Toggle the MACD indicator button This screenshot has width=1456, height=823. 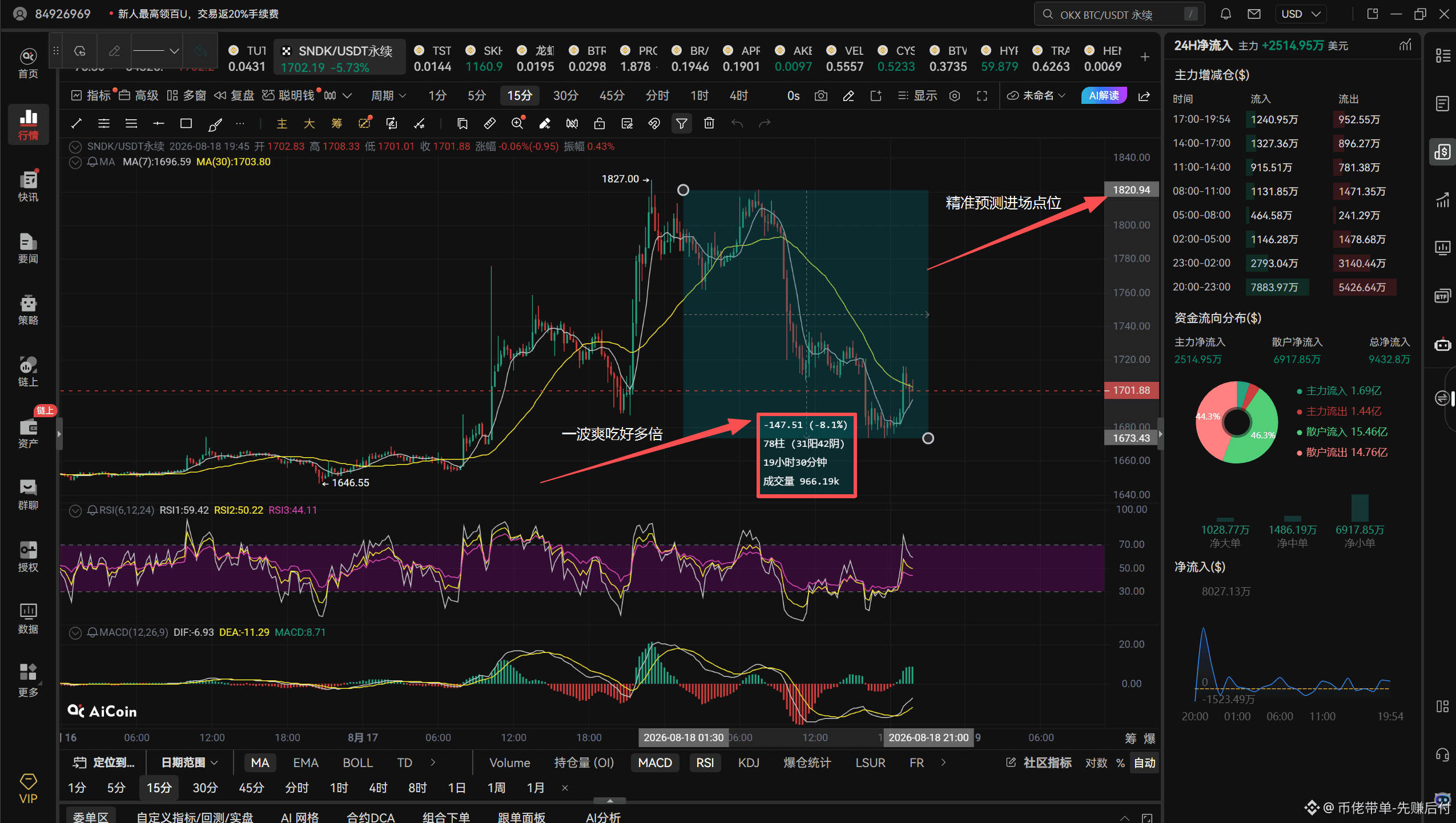pyautogui.click(x=655, y=763)
